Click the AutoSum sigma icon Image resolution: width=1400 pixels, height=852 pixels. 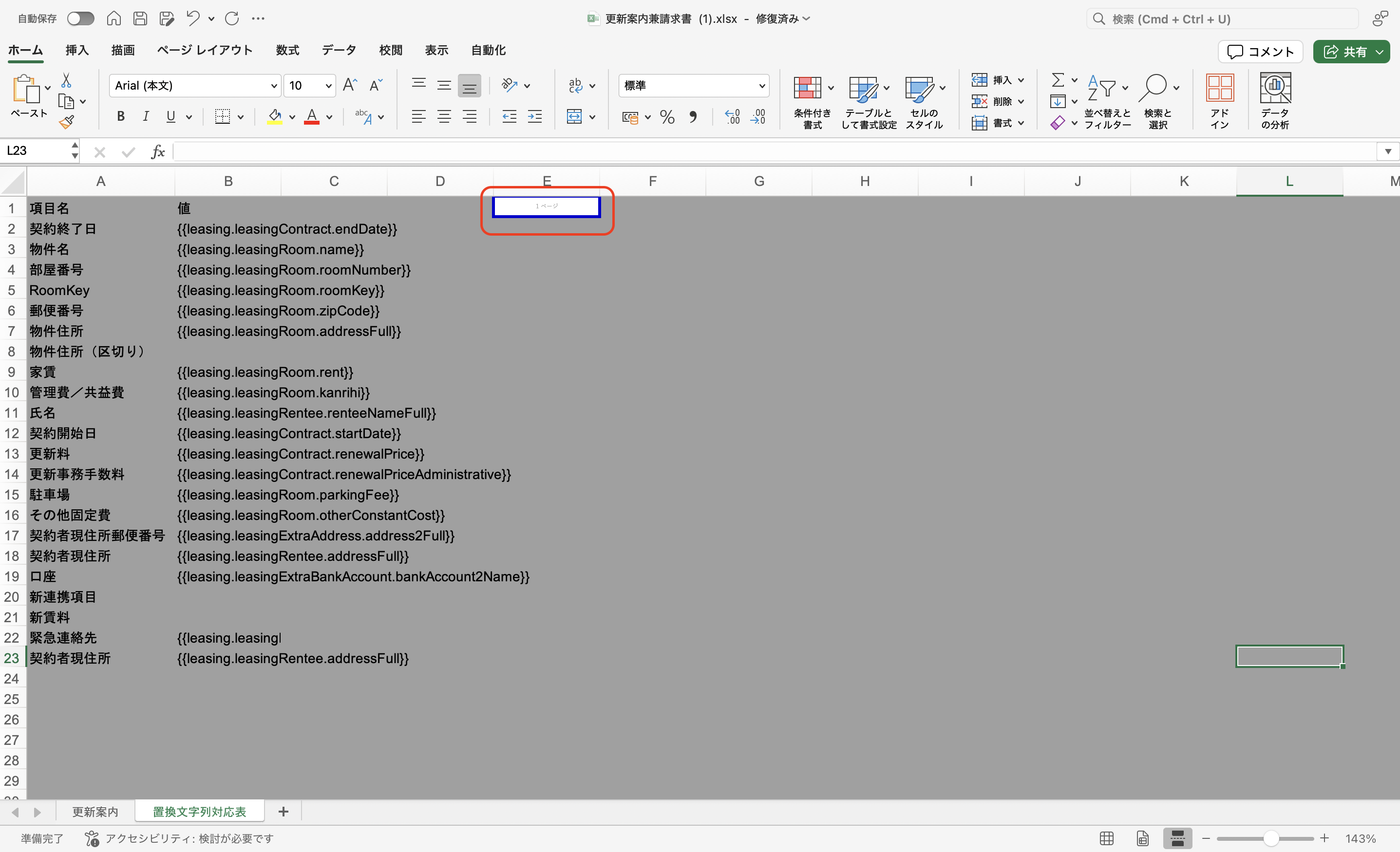coord(1058,79)
